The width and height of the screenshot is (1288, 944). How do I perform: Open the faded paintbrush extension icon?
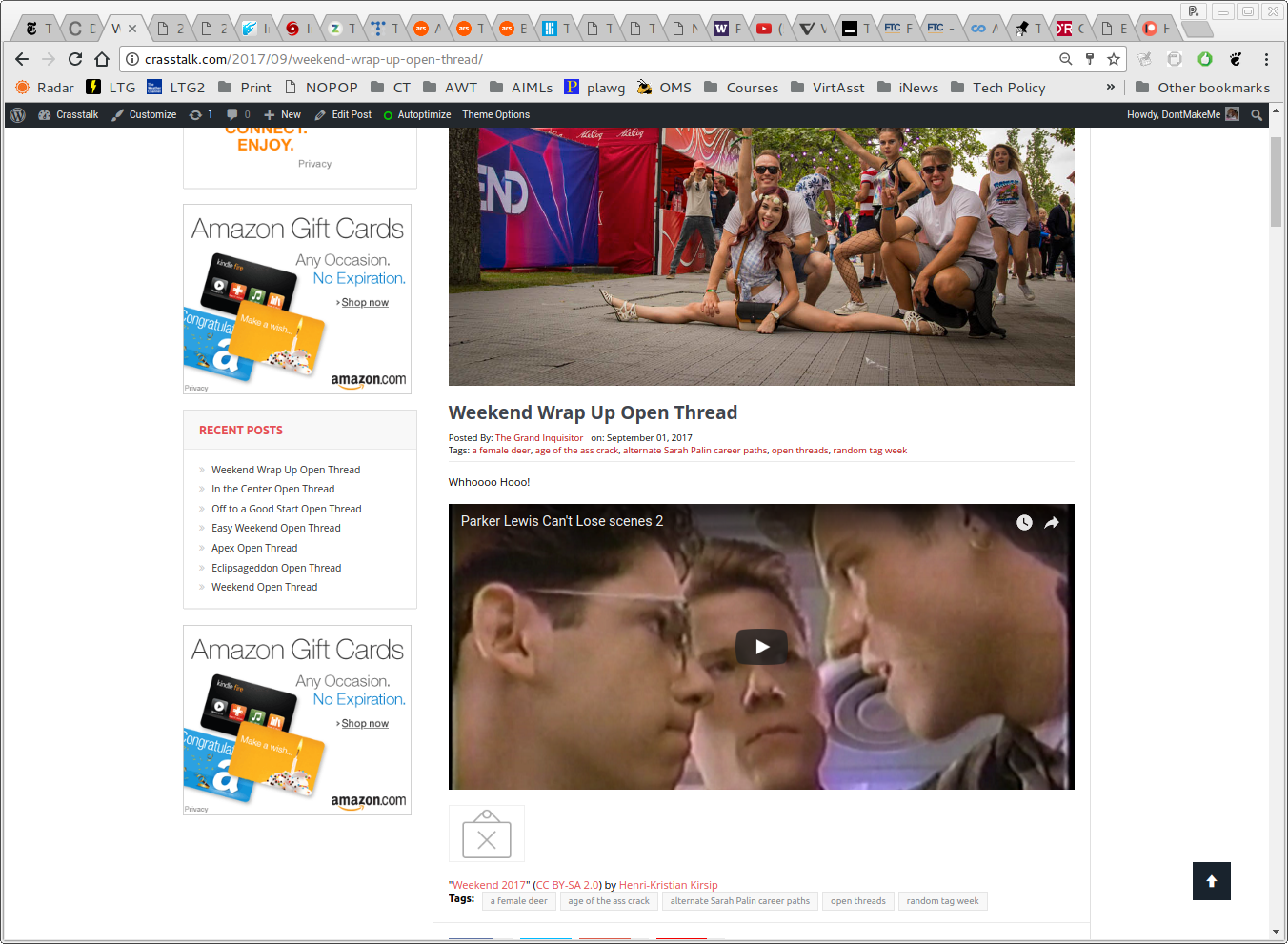[x=1144, y=59]
